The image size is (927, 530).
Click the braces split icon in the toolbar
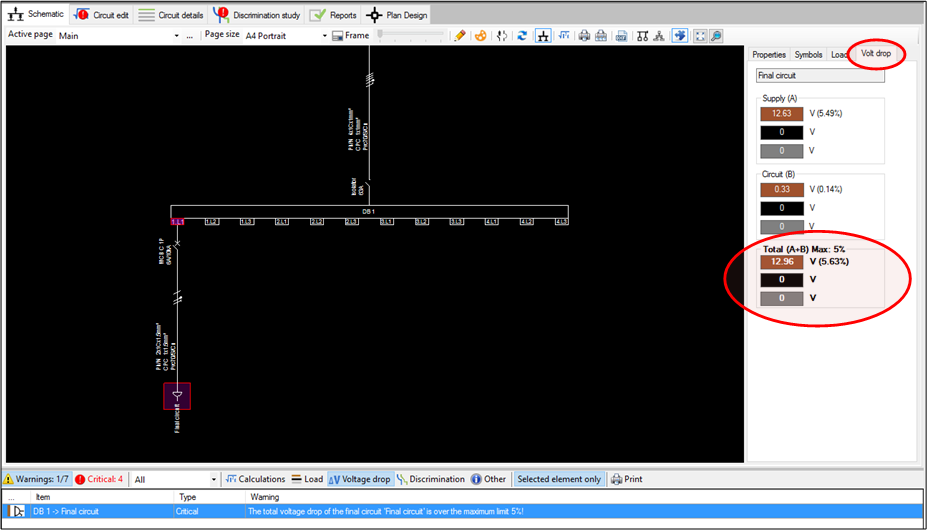tap(502, 35)
